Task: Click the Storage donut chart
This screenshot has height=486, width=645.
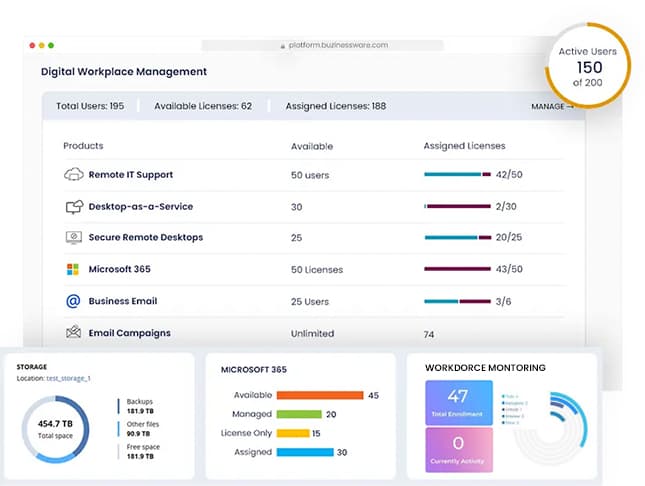Action: tap(53, 431)
